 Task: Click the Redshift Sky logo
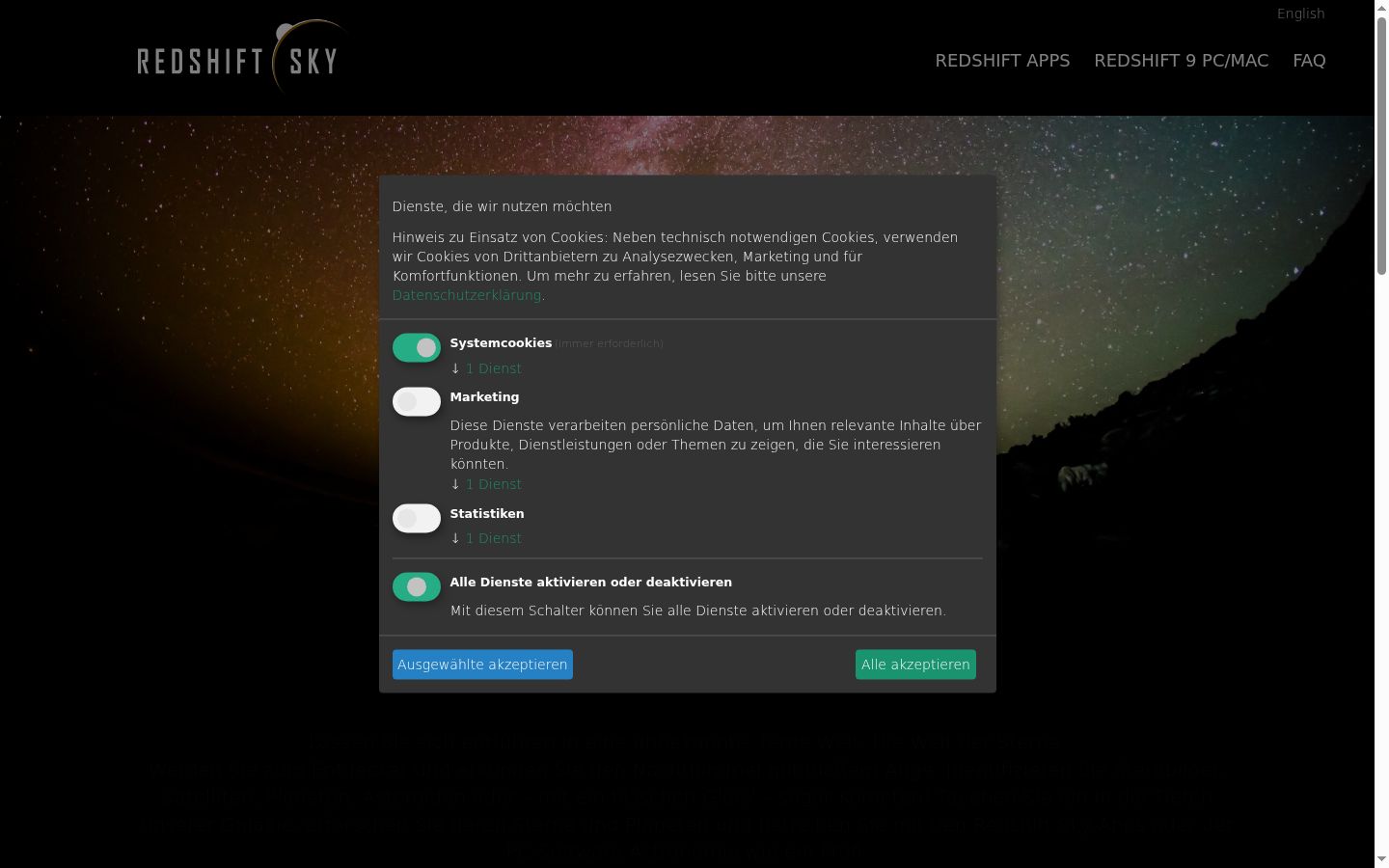click(x=241, y=58)
